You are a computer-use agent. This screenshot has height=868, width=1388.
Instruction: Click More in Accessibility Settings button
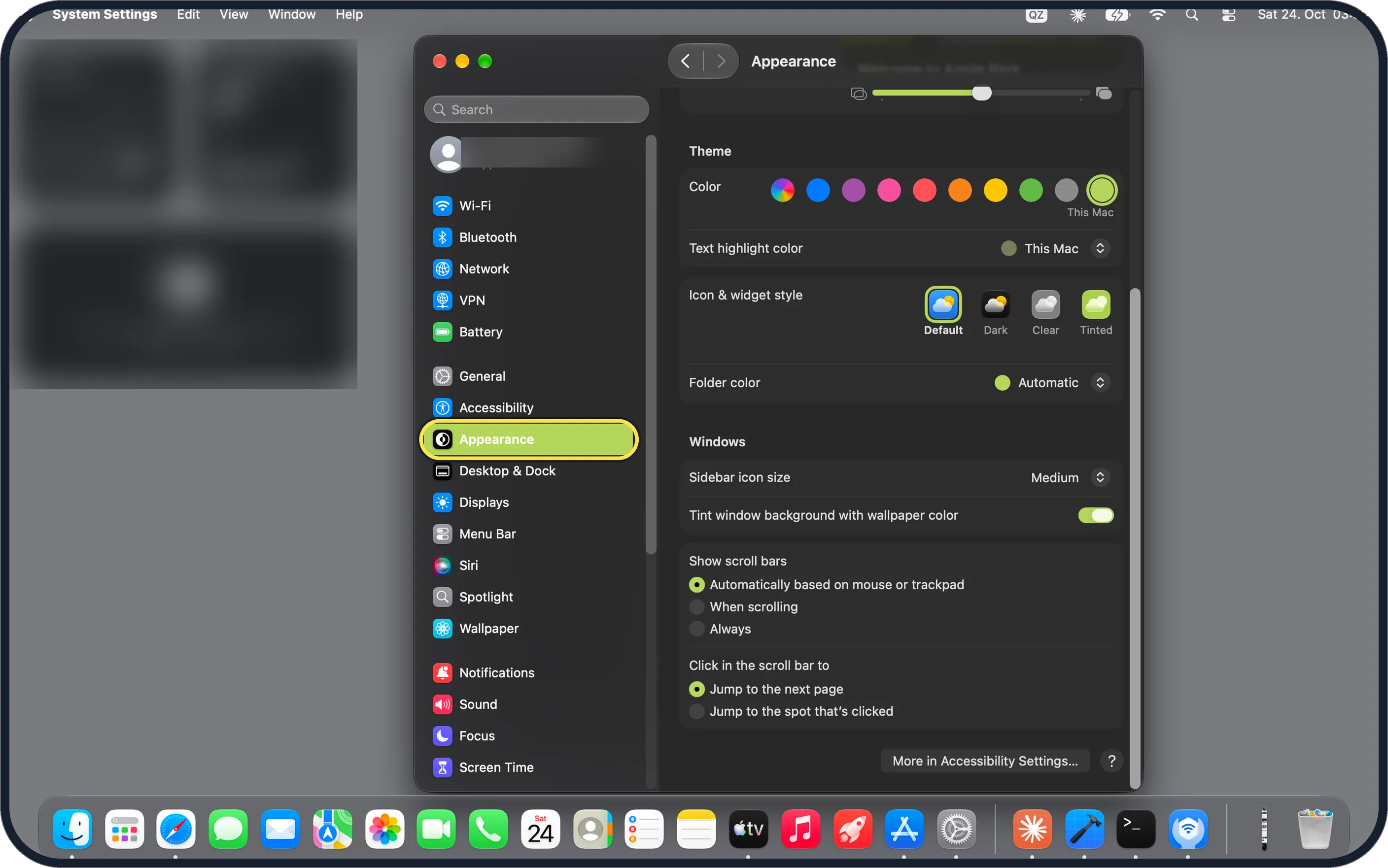(985, 761)
